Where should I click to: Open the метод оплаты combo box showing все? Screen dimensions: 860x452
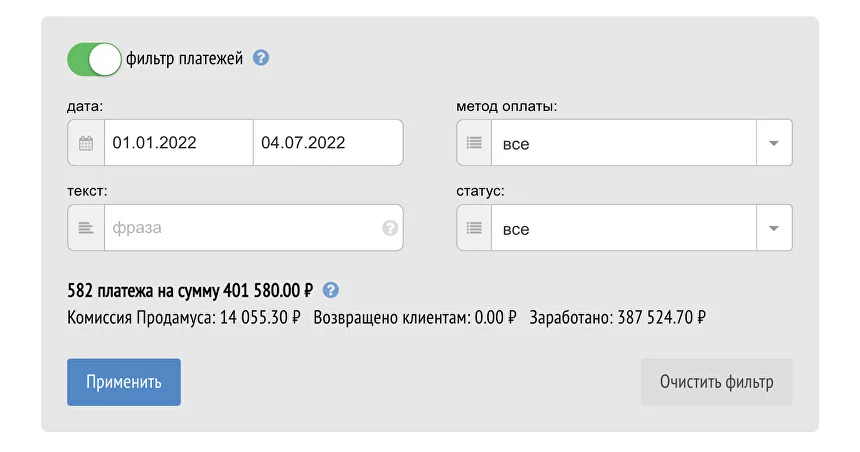(x=624, y=143)
